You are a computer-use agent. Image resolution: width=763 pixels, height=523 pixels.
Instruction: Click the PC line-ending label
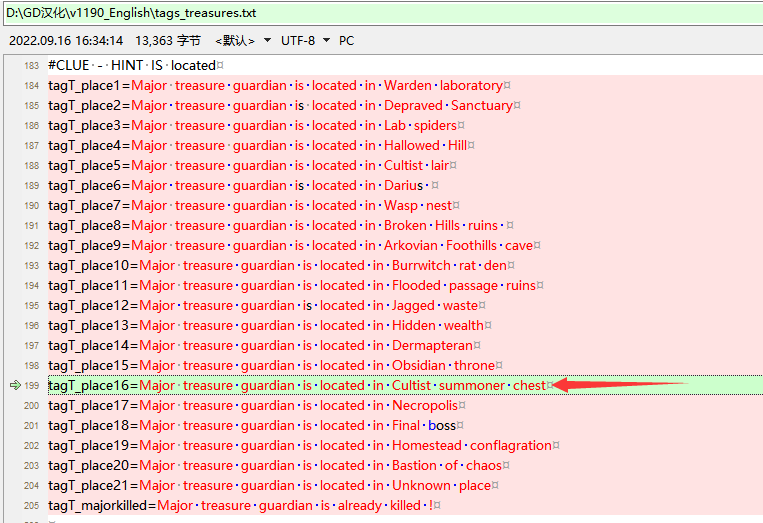346,41
